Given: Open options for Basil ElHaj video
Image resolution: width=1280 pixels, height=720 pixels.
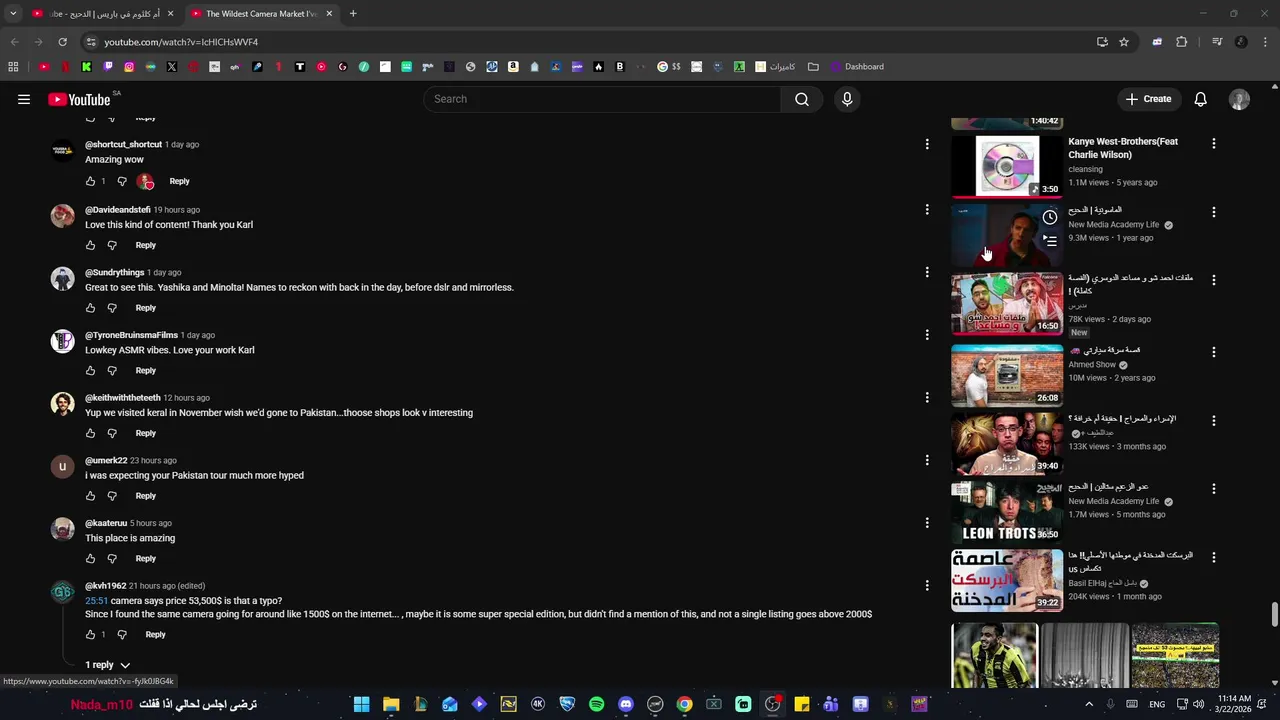Looking at the screenshot, I should click(1214, 557).
